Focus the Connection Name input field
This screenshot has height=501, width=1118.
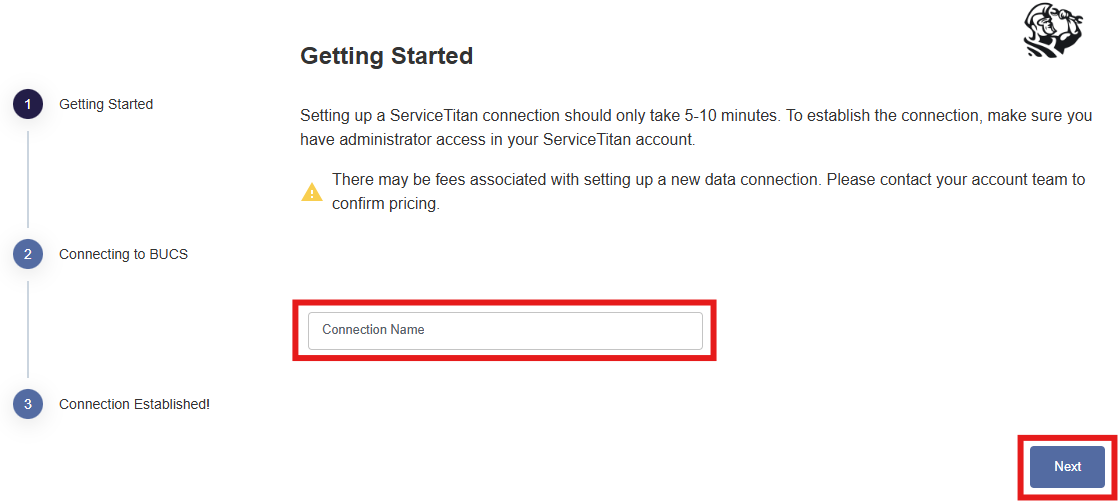(505, 330)
